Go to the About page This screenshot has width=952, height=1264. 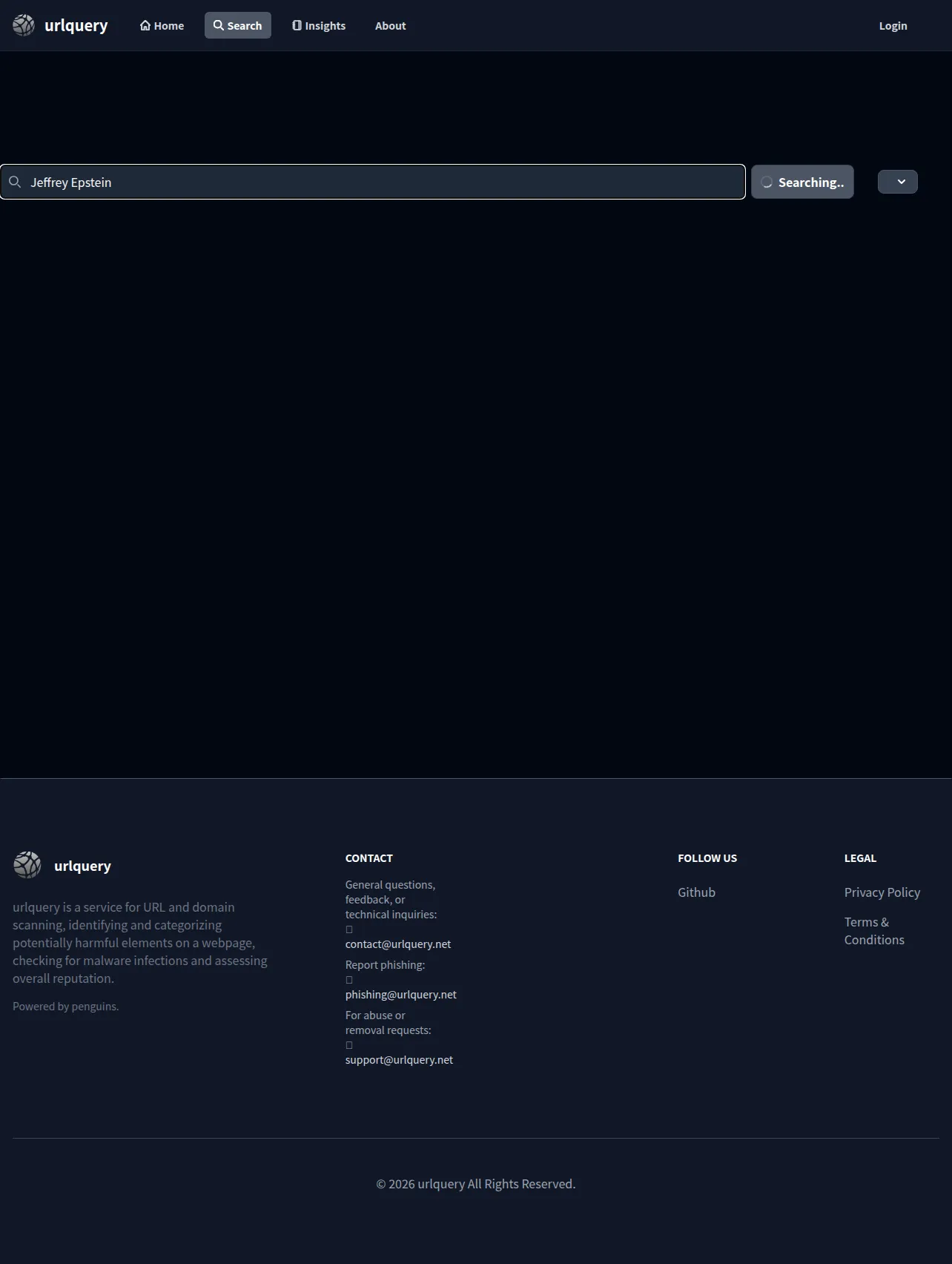point(390,25)
